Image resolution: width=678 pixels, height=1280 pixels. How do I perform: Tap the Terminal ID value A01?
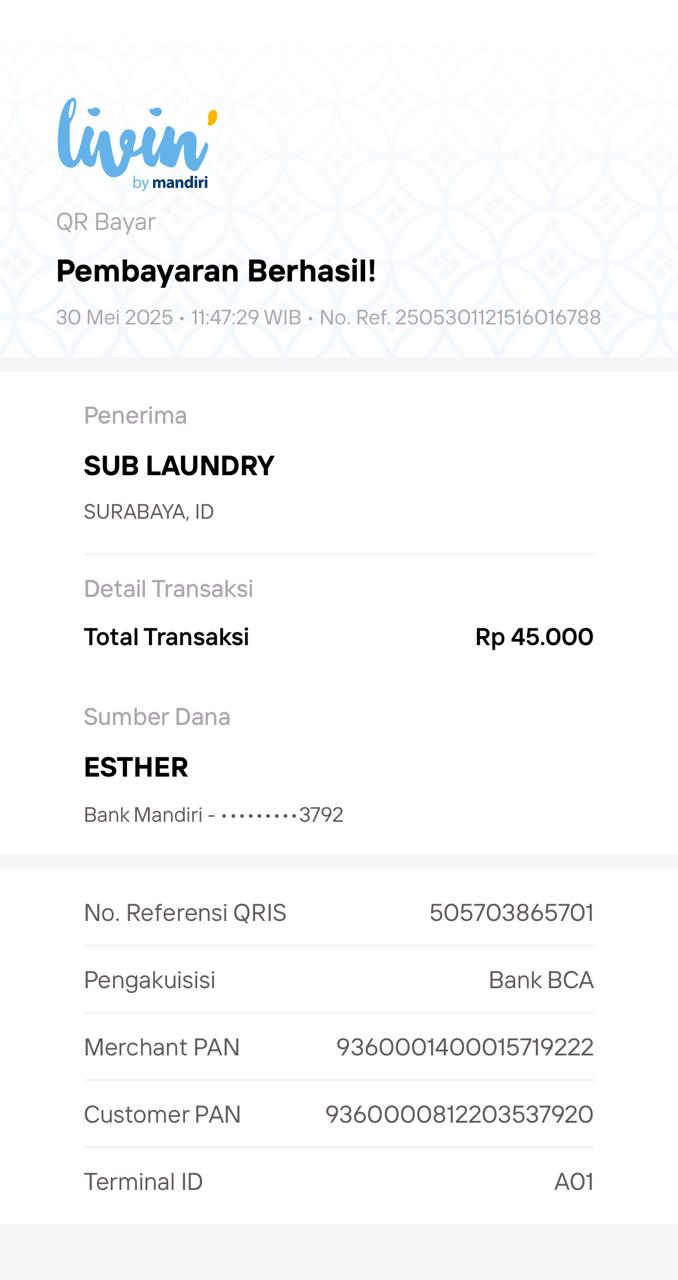[x=574, y=1182]
